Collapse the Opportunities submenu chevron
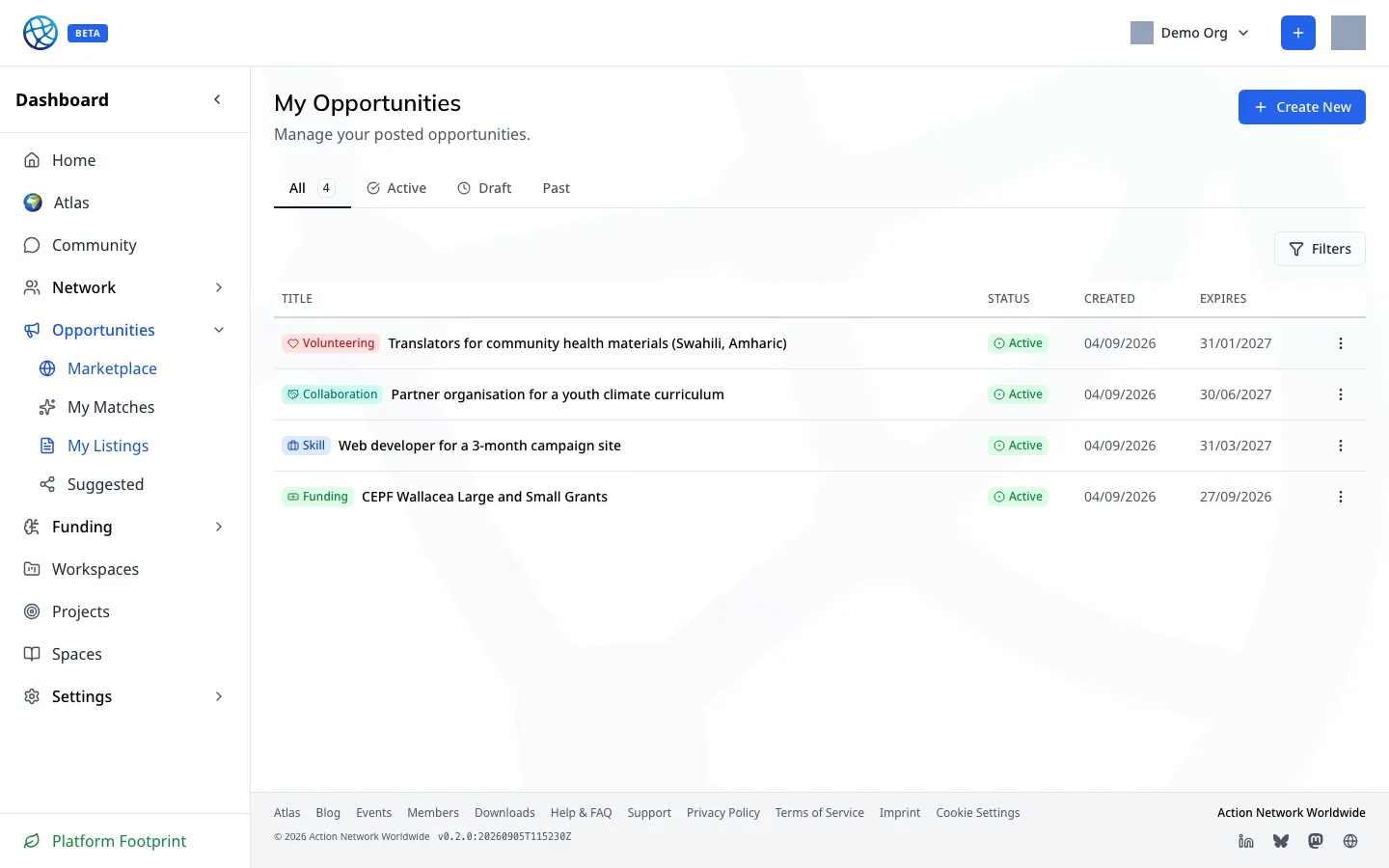The image size is (1389, 868). click(x=219, y=330)
